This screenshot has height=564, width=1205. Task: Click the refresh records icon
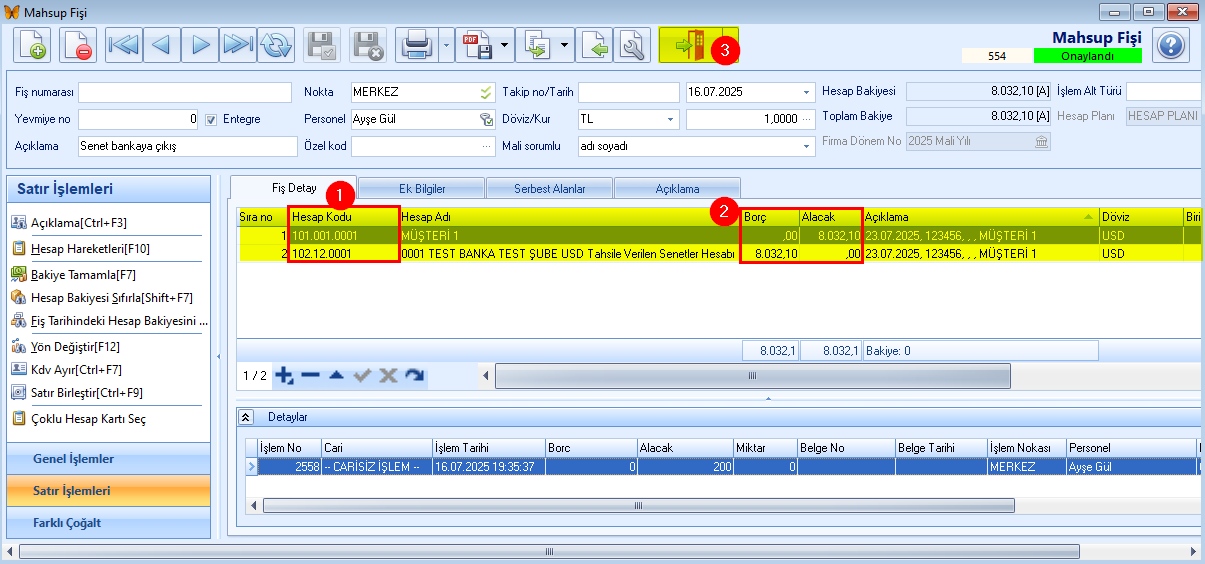pyautogui.click(x=276, y=45)
